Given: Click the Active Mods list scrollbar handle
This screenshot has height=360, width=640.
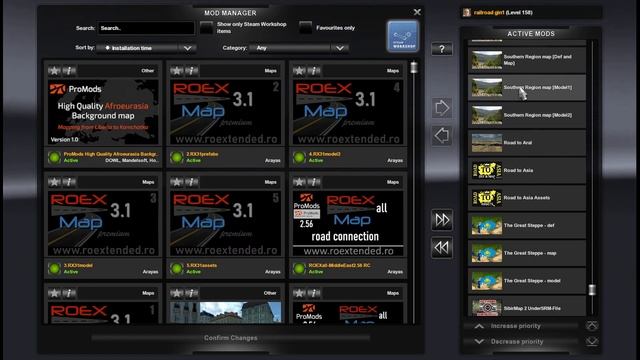Looking at the screenshot, I should point(592,290).
